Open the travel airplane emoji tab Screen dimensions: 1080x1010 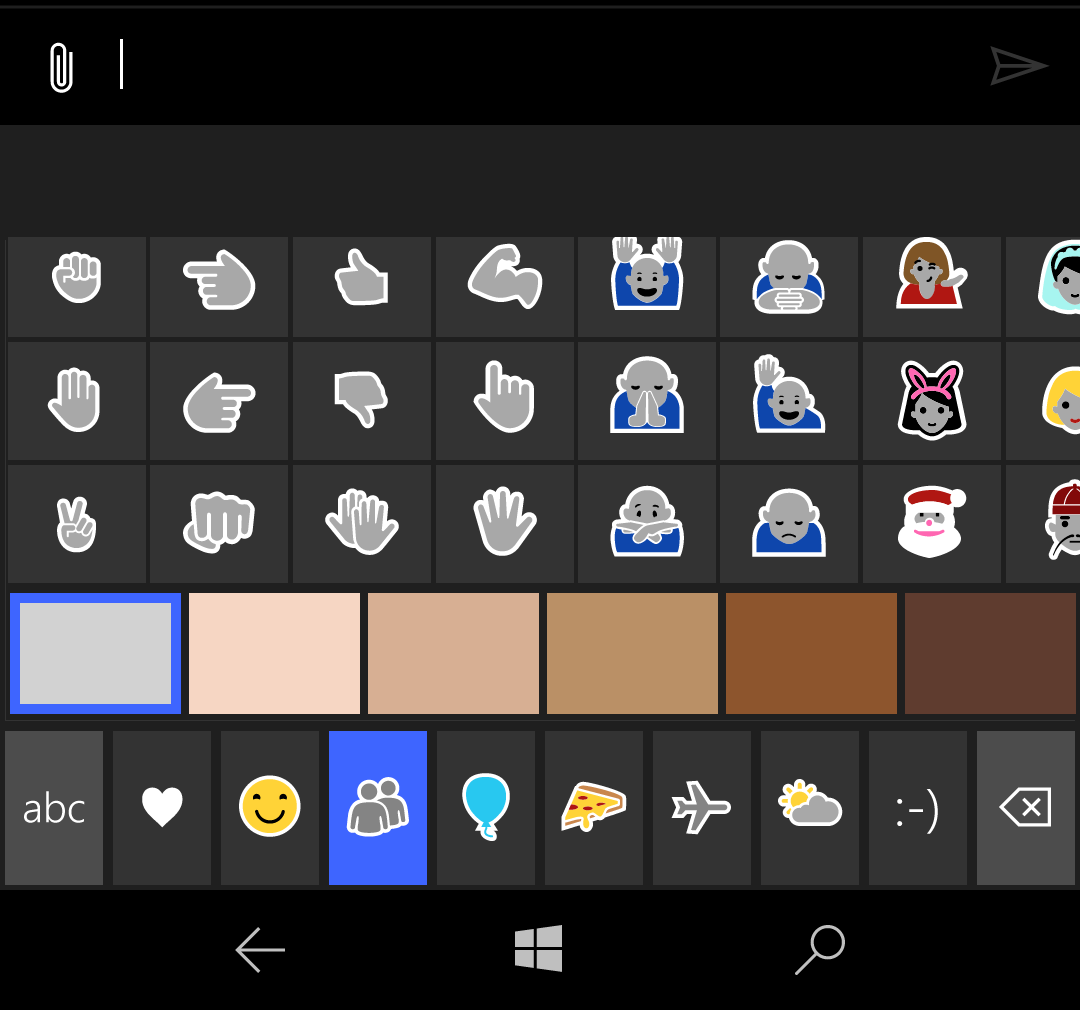point(702,808)
